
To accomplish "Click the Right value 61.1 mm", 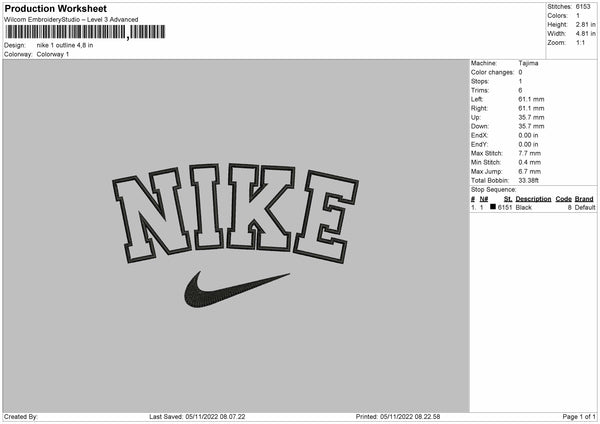I will (531, 108).
